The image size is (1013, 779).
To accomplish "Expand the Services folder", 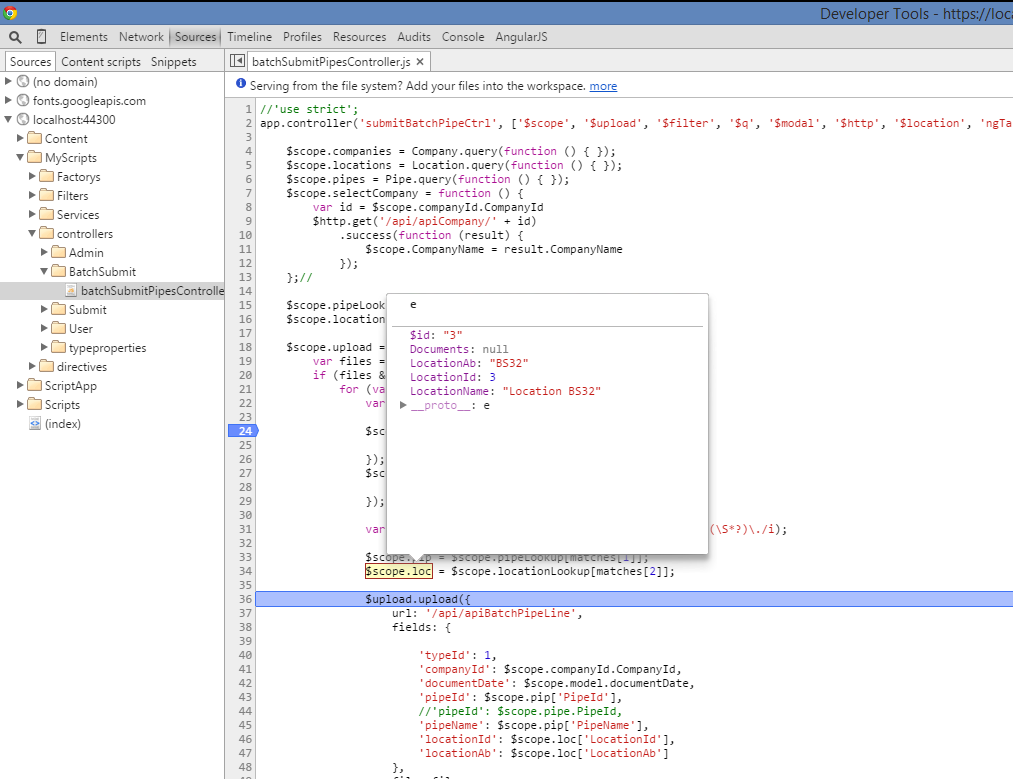I will (33, 215).
